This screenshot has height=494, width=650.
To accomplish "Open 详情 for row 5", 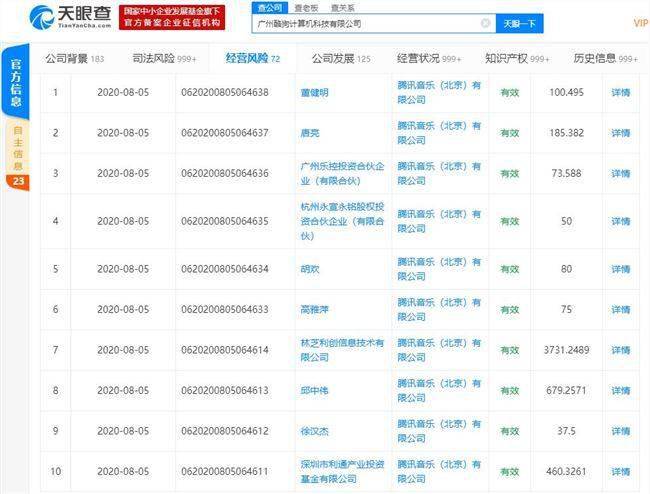I will [621, 269].
